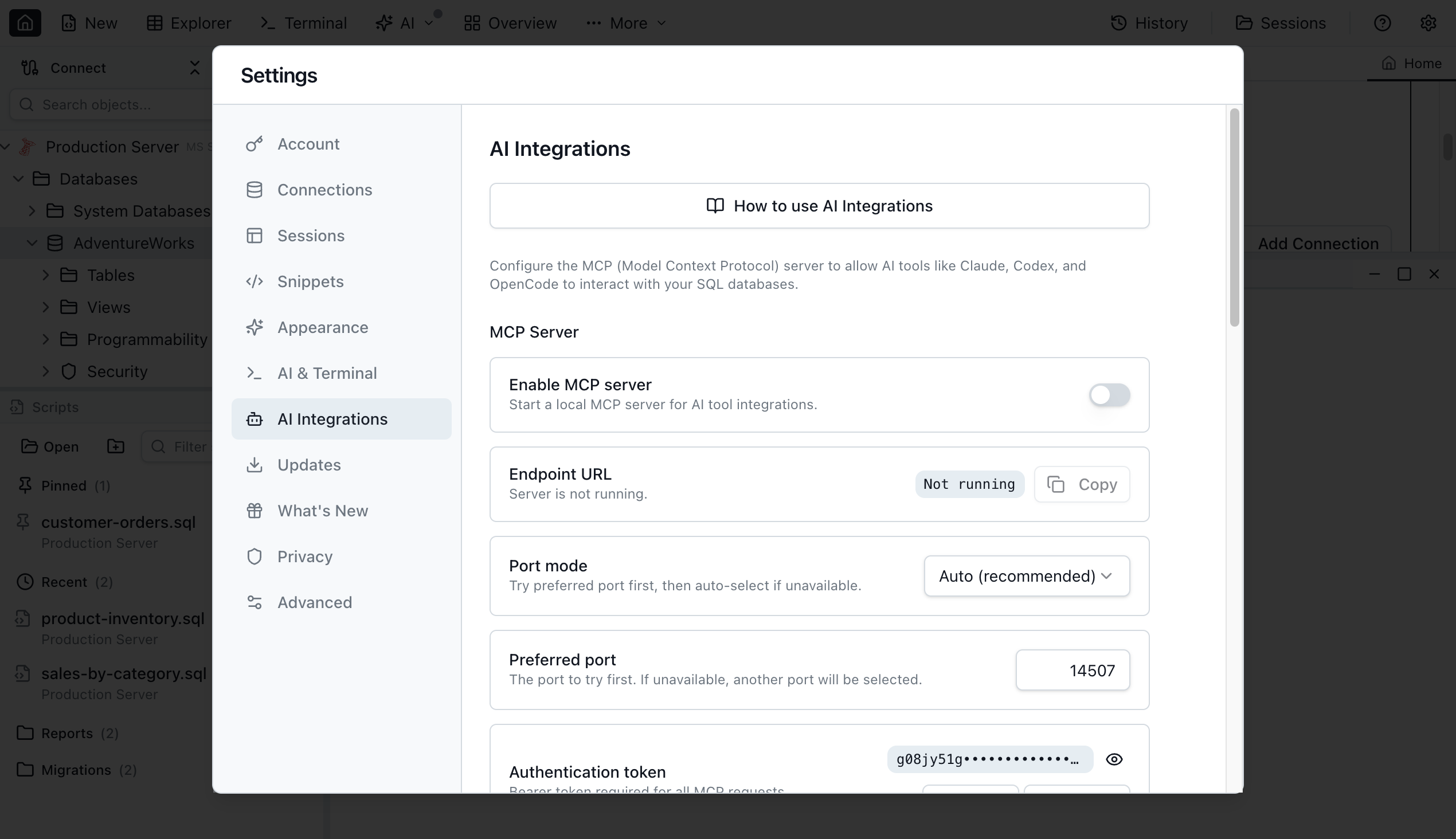This screenshot has height=839, width=1456.
Task: Select Sessions settings tab
Action: point(341,236)
